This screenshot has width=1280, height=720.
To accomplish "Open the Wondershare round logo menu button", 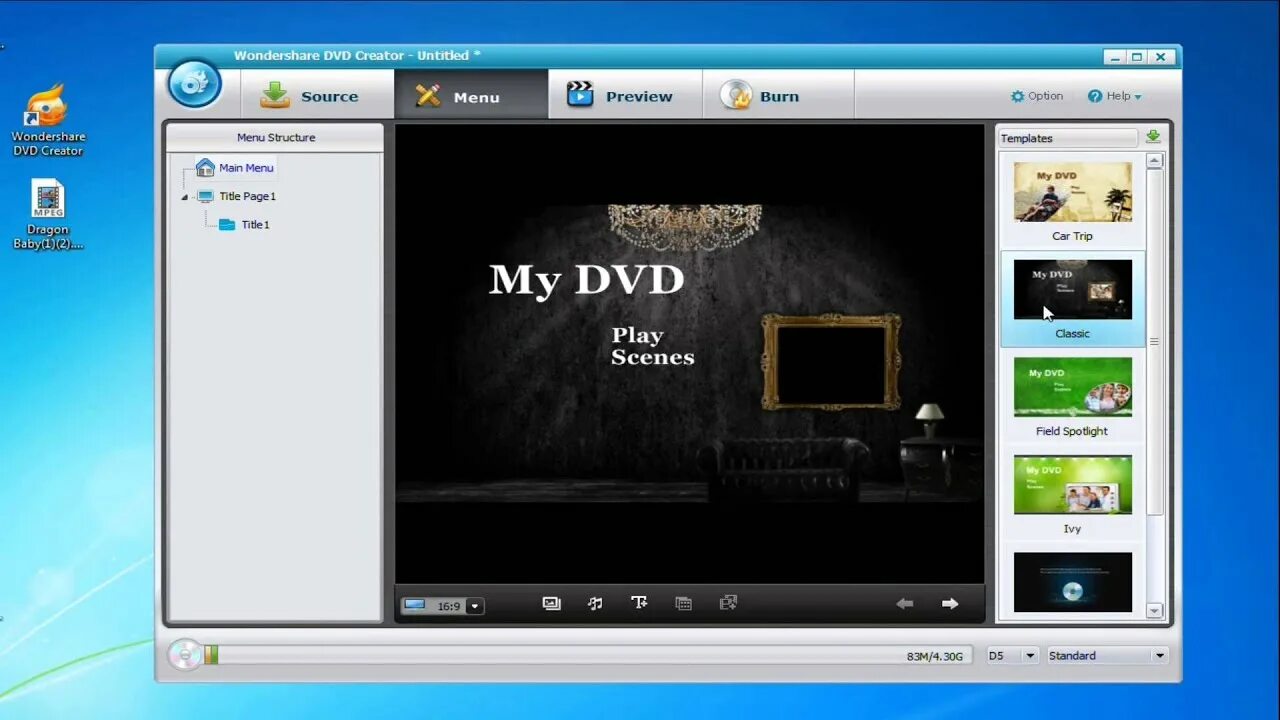I will tap(194, 84).
